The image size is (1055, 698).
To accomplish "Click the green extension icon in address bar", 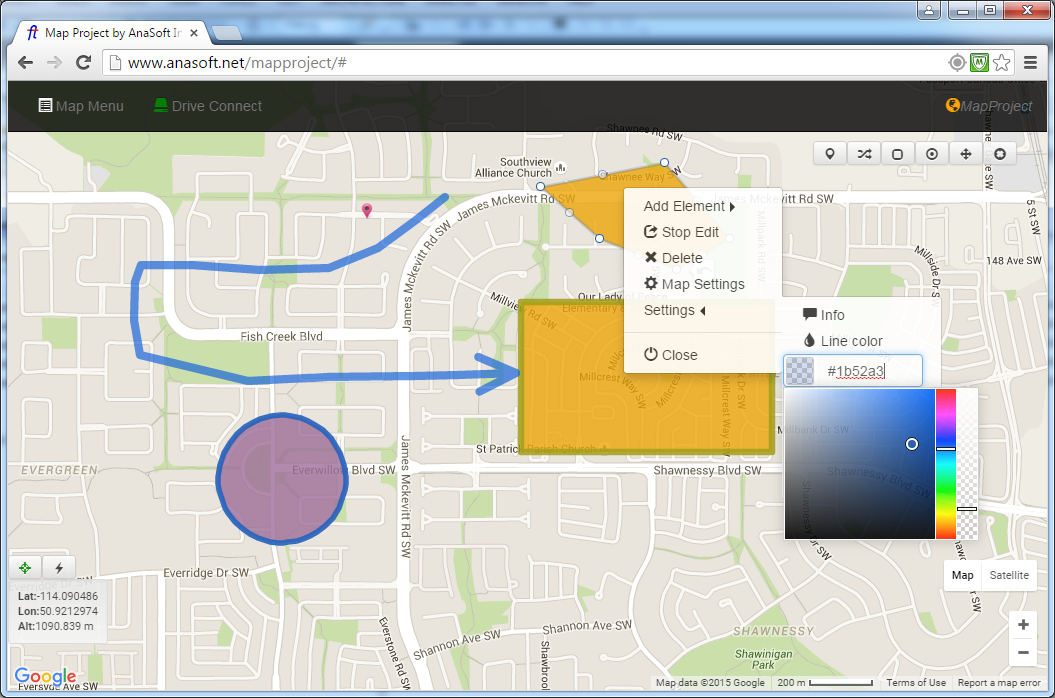I will [x=979, y=63].
